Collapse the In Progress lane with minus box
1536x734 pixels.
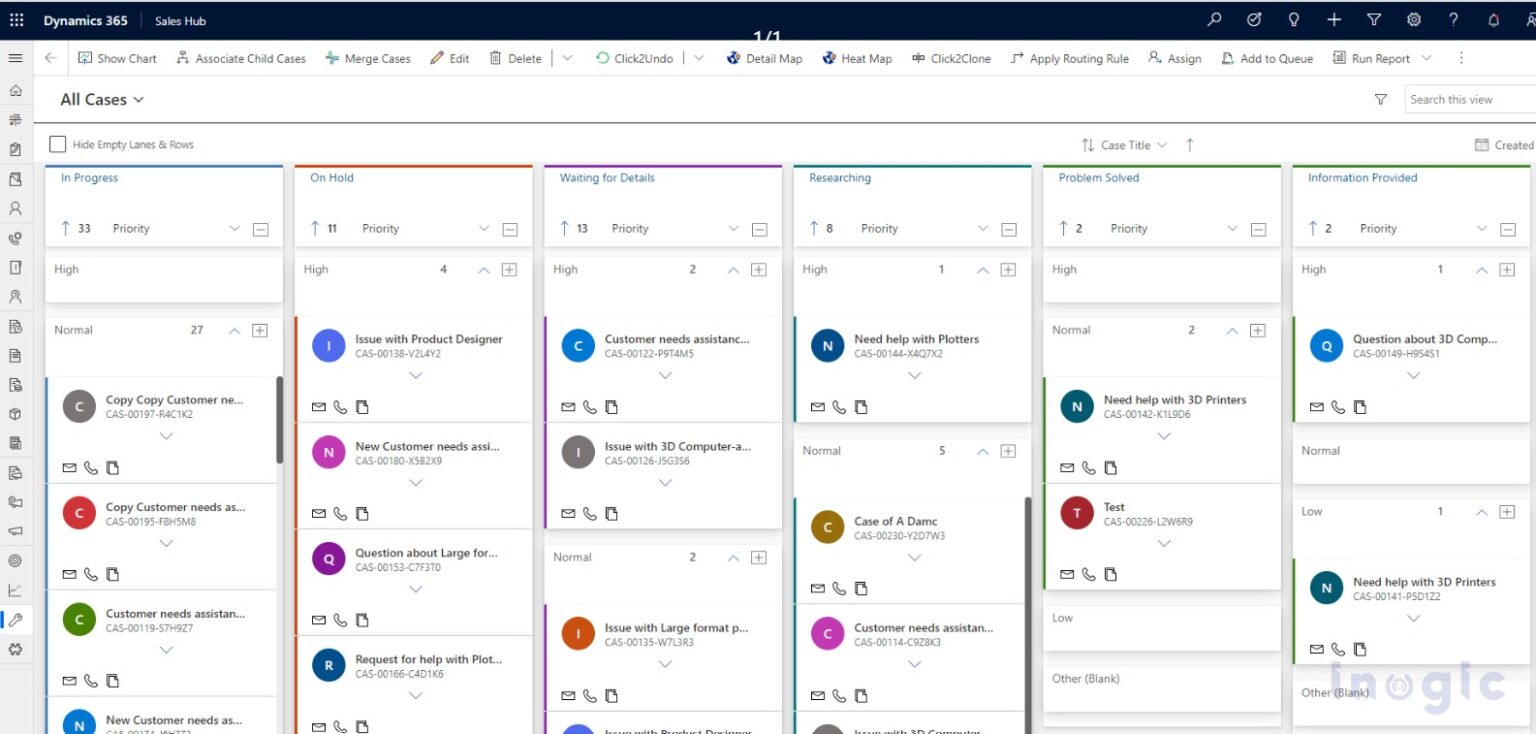[260, 229]
